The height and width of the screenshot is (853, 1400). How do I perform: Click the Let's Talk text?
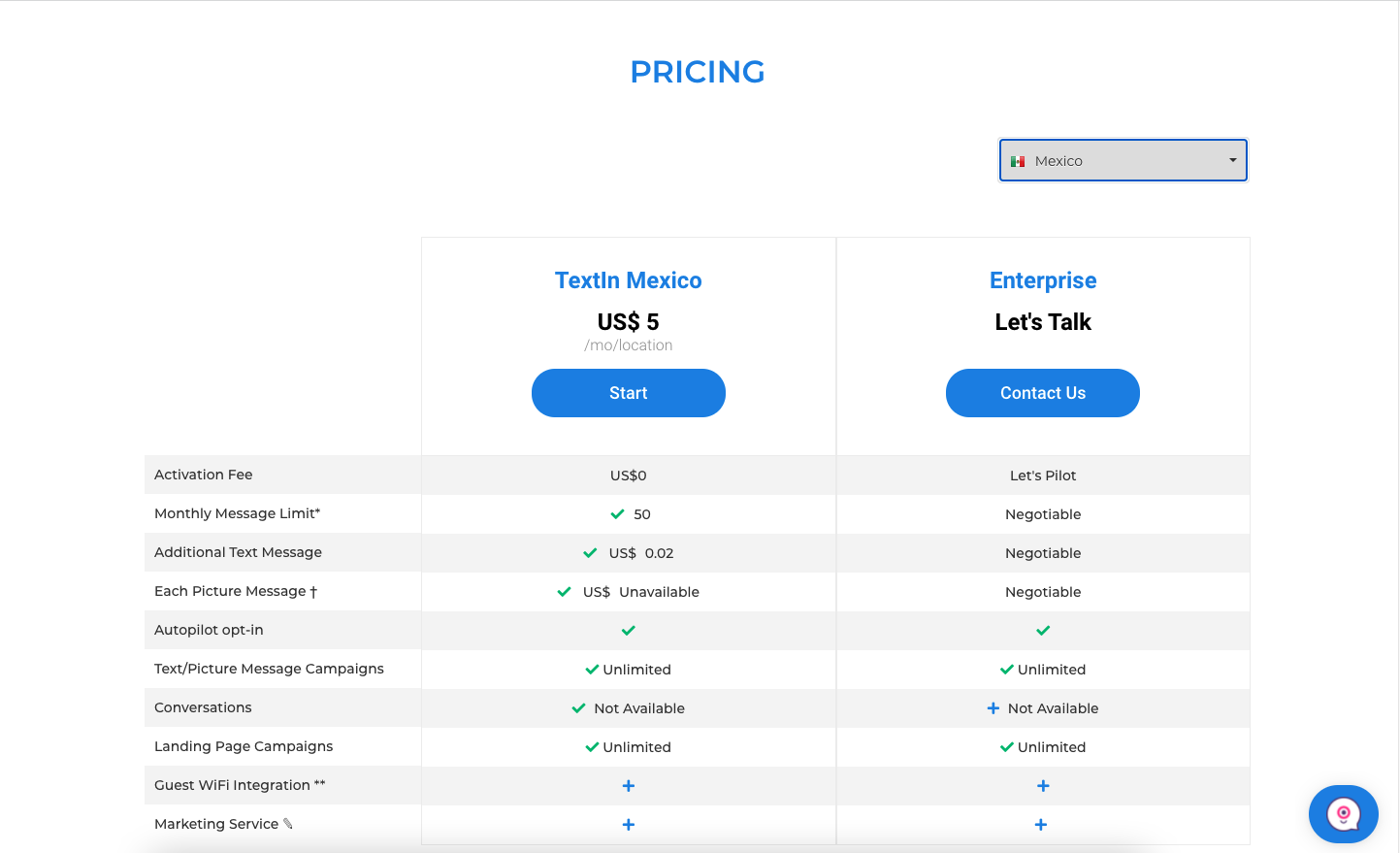tap(1043, 322)
